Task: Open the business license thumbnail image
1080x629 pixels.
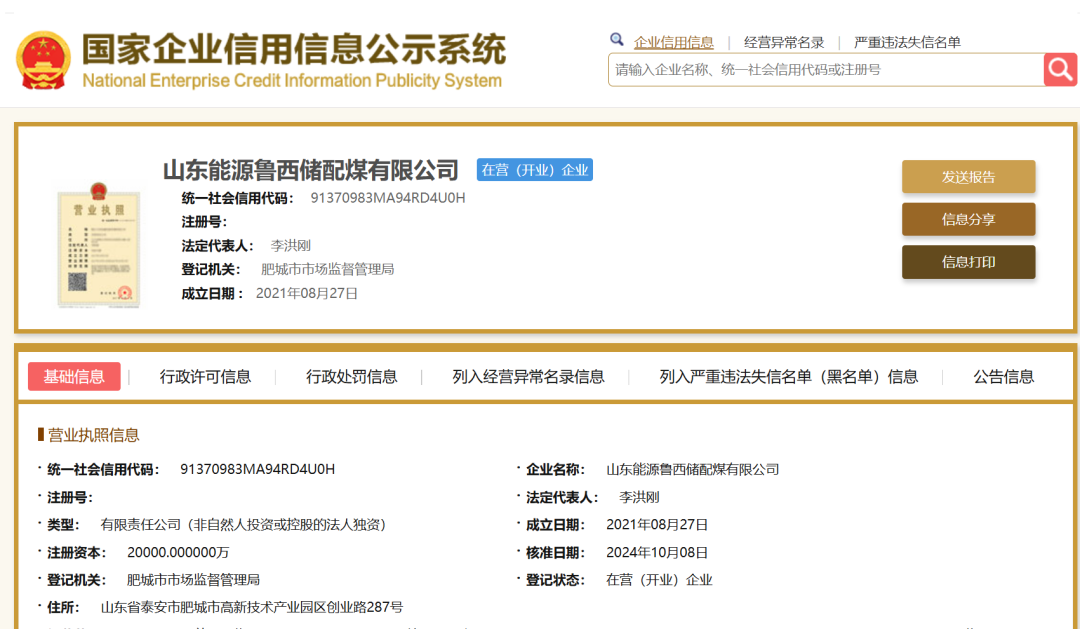Action: tap(98, 245)
